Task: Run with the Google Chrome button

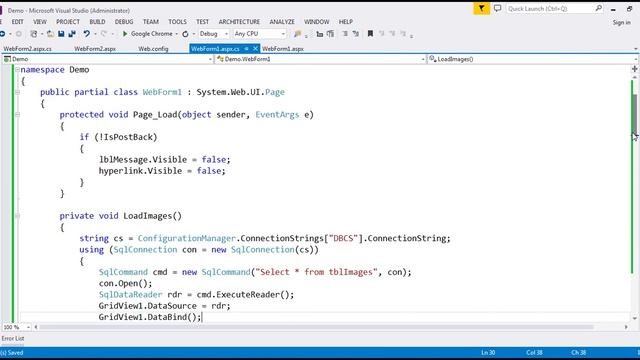Action: pyautogui.click(x=148, y=34)
